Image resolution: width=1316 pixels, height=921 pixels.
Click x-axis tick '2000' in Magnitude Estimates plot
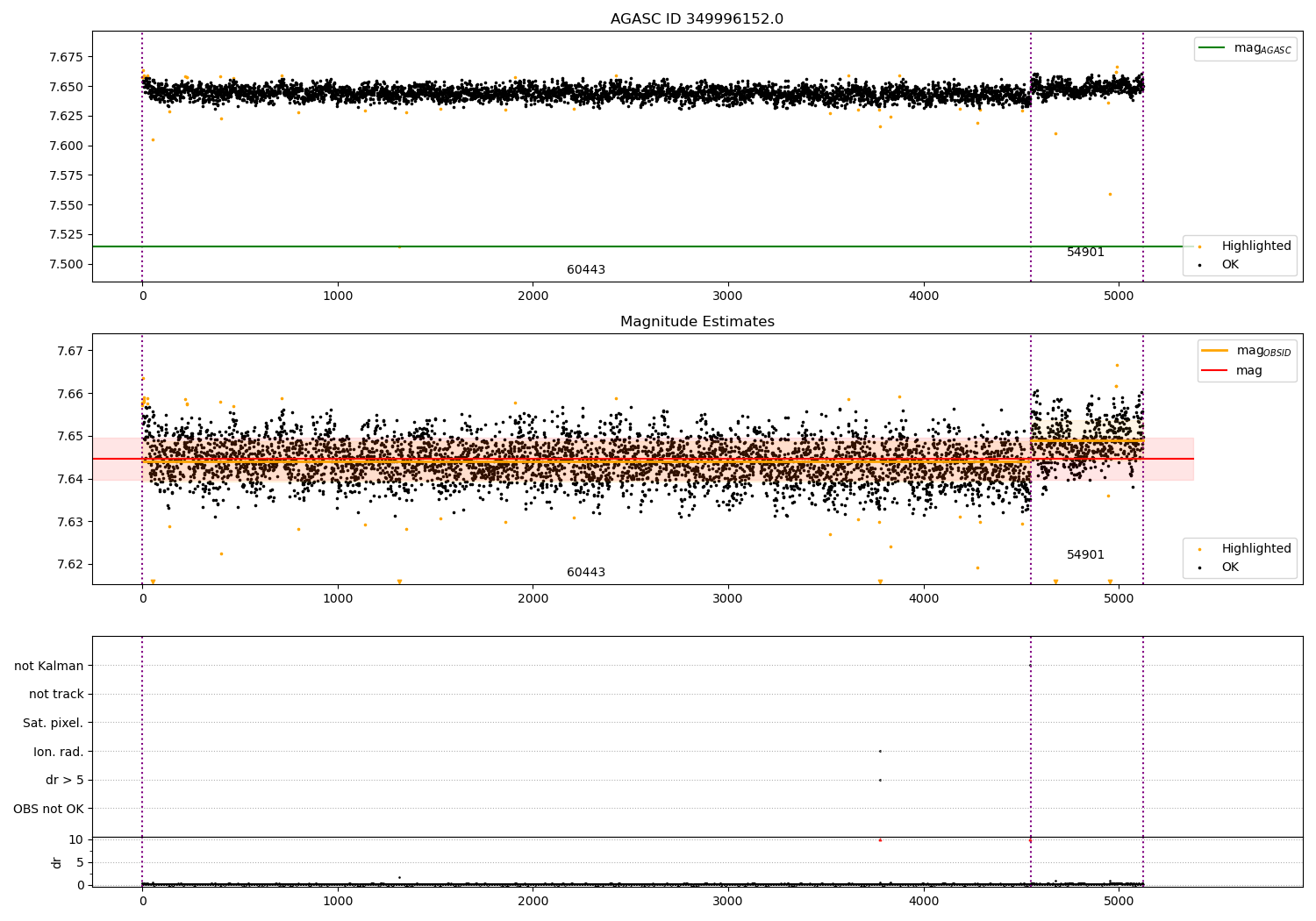pyautogui.click(x=533, y=598)
